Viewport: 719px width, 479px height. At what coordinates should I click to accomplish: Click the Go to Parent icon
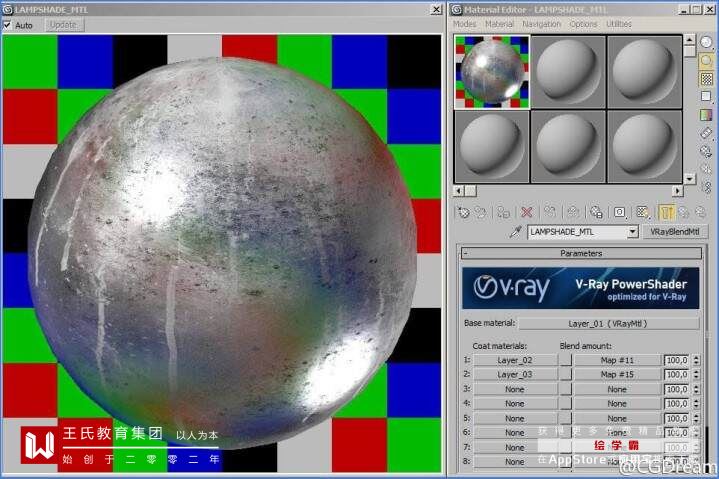click(684, 212)
